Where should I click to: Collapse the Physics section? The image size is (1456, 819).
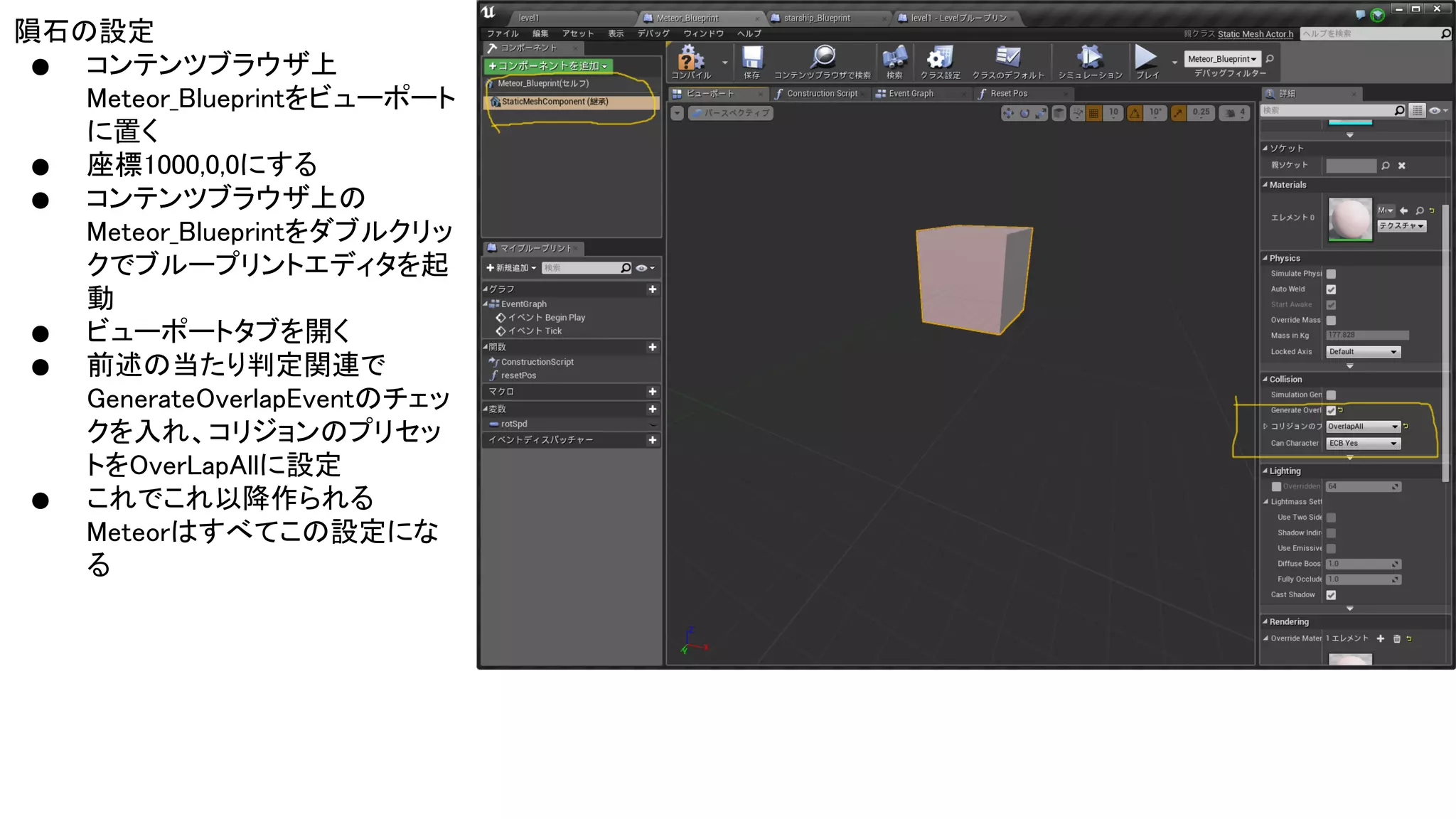tap(1265, 258)
